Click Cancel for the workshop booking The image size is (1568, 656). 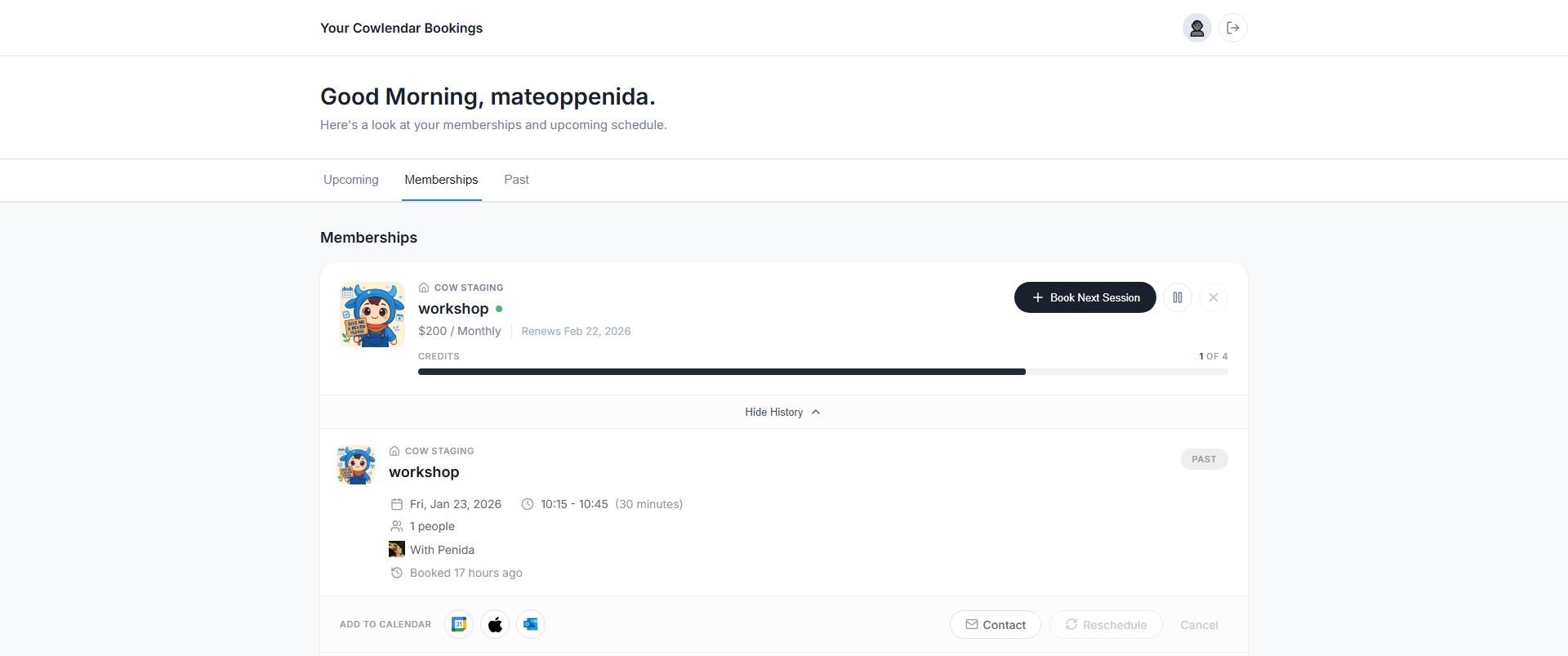tap(1199, 625)
